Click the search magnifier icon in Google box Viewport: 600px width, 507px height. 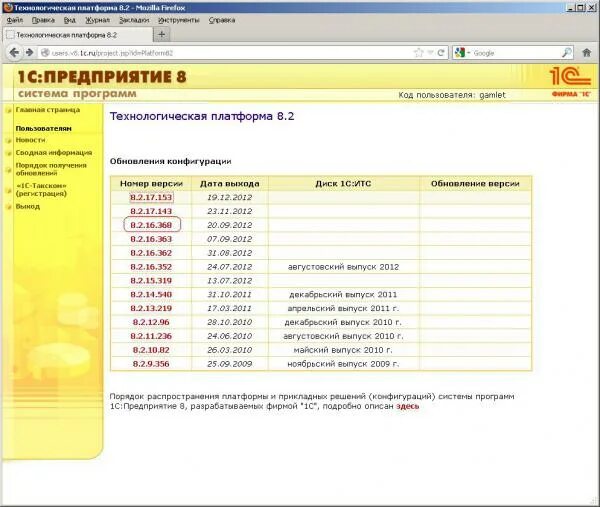point(566,53)
